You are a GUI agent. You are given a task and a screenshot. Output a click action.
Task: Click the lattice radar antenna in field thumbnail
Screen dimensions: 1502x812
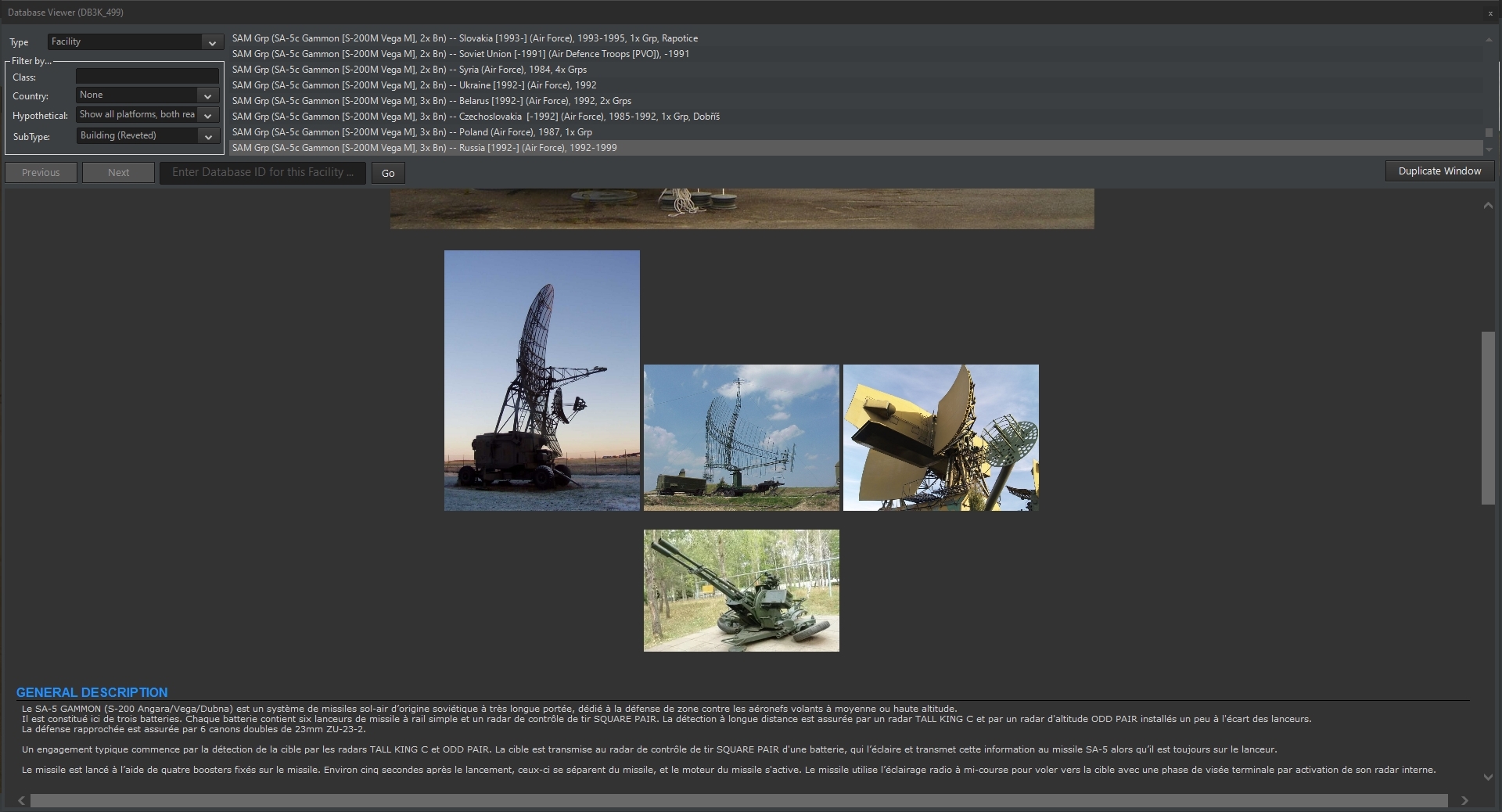(x=742, y=437)
